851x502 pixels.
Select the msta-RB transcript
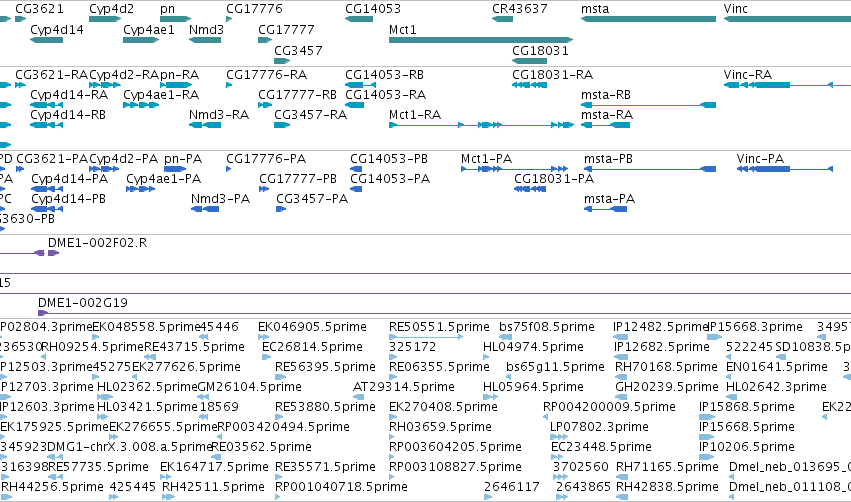648,105
